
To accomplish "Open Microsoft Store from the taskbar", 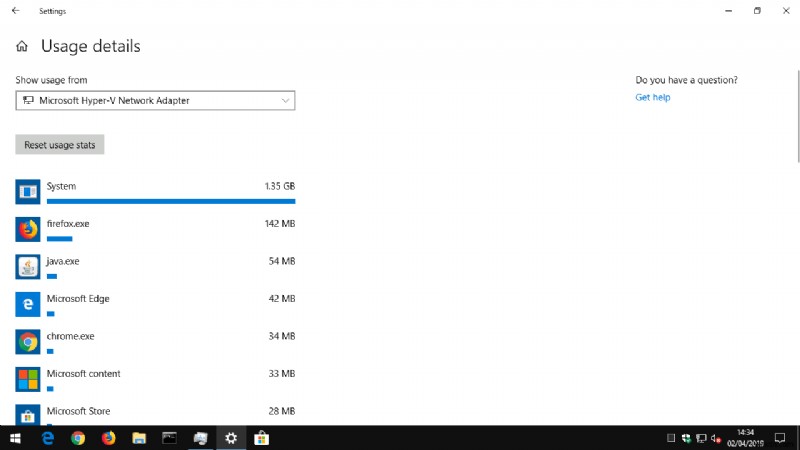I will pyautogui.click(x=261, y=438).
